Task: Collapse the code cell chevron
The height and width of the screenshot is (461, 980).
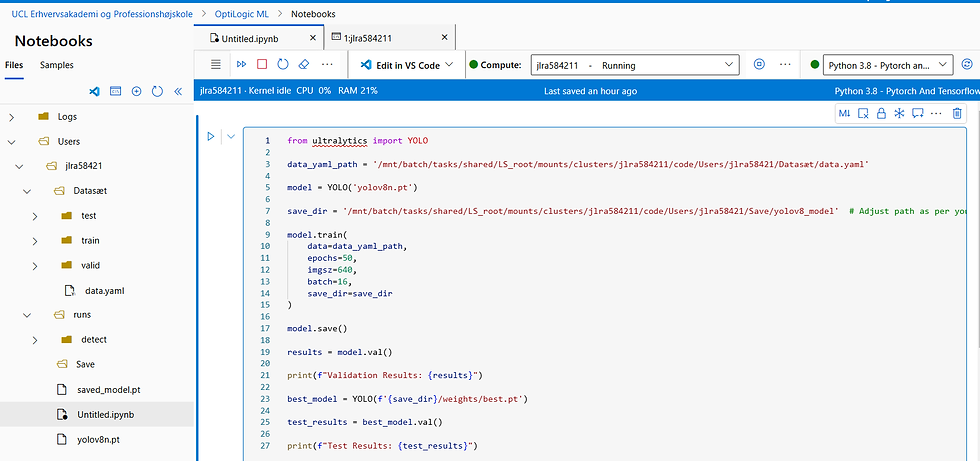Action: (x=231, y=136)
